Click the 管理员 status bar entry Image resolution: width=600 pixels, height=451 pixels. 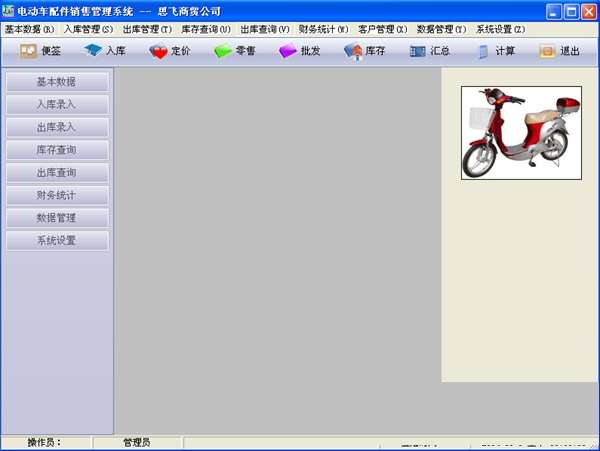coord(137,443)
